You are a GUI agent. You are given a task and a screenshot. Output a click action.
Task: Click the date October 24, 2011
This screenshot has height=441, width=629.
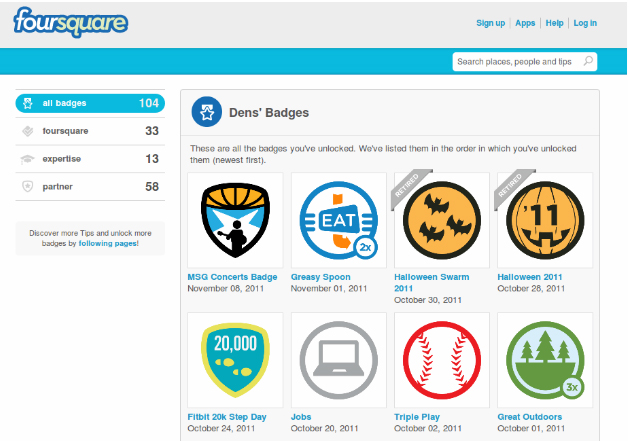coord(221,429)
